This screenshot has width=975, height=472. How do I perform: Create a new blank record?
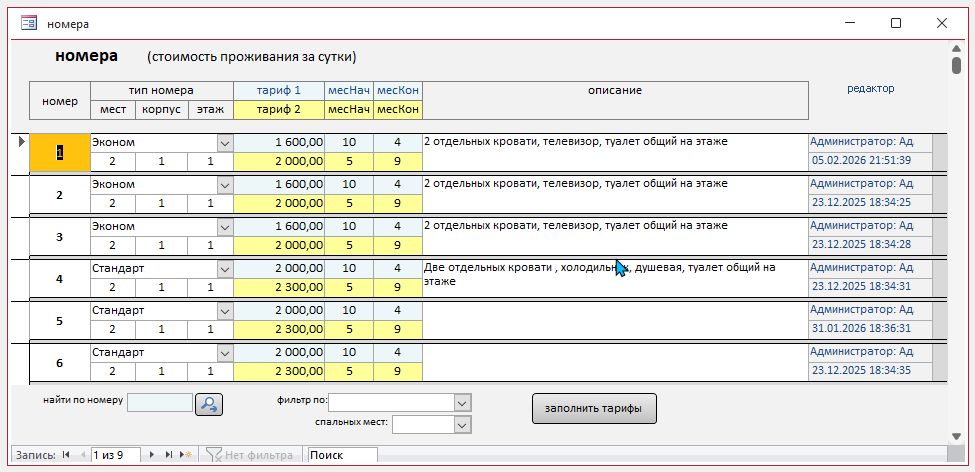tap(186, 455)
